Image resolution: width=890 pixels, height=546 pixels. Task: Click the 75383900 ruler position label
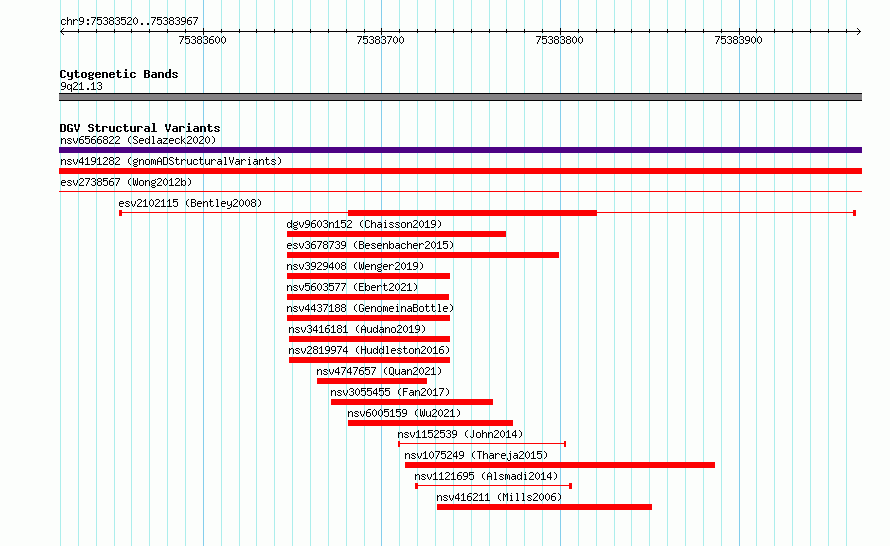click(x=738, y=40)
